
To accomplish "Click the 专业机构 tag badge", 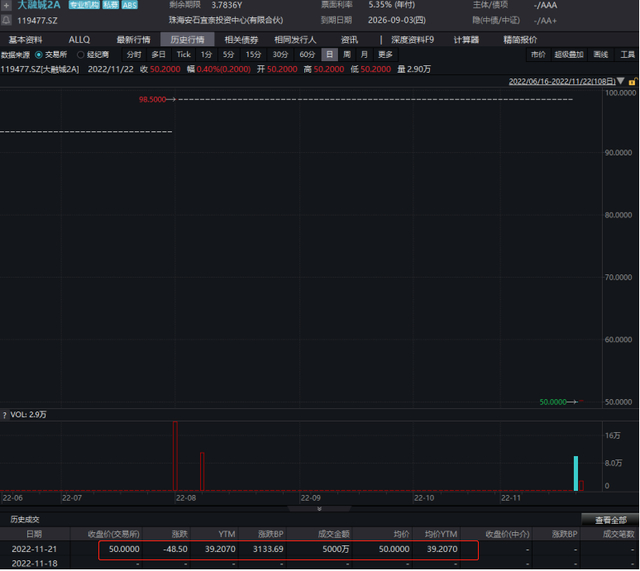I will click(x=84, y=5).
